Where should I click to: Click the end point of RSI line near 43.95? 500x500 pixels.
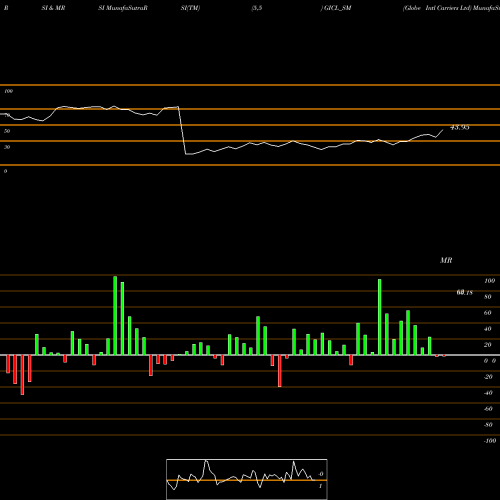point(443,130)
